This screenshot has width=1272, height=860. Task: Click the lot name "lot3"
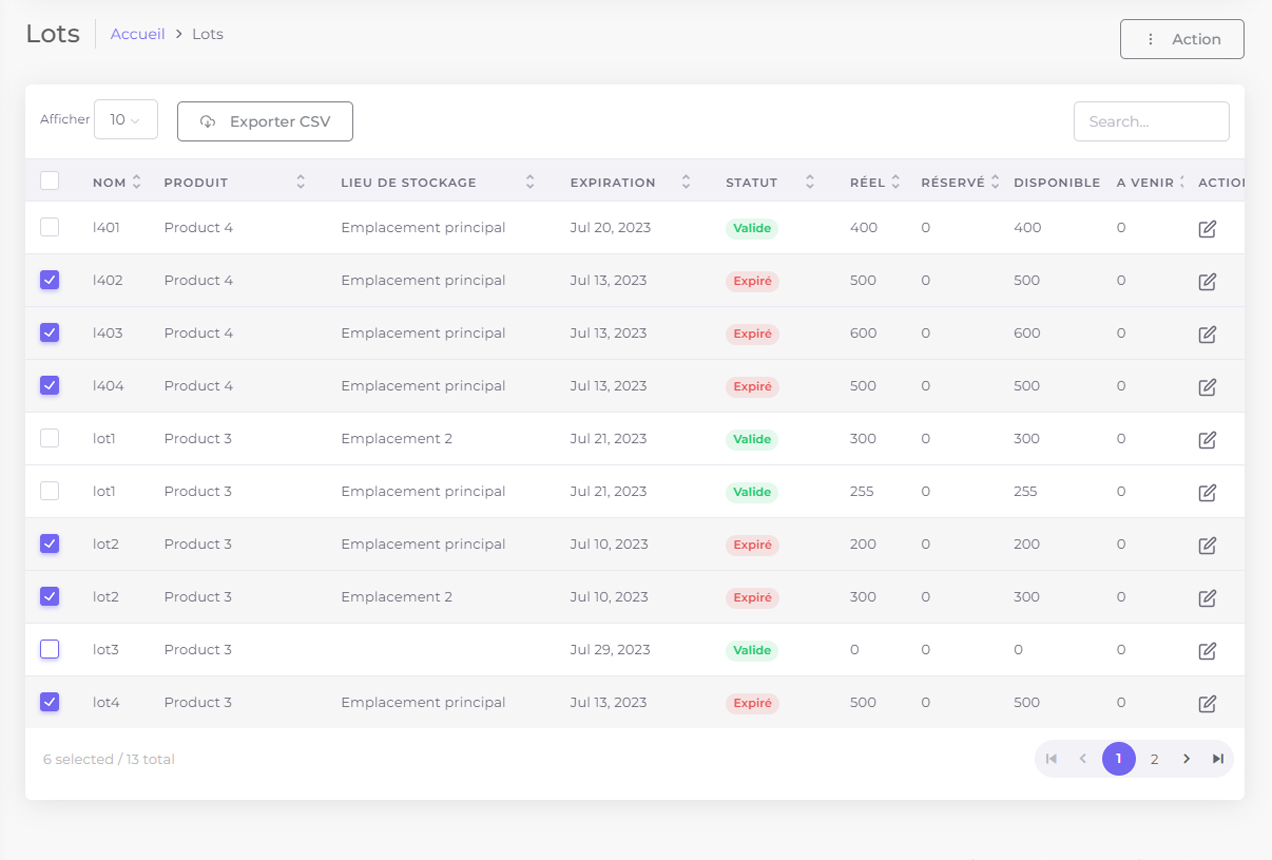click(x=106, y=650)
